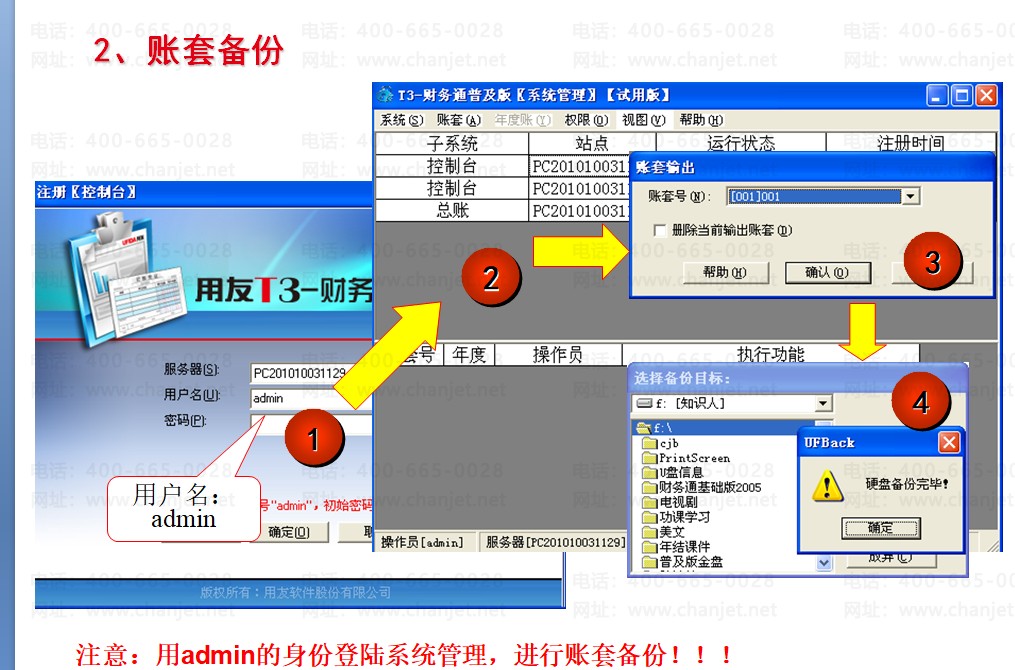
Task: Click the 运行状态 column header
Action: click(741, 143)
